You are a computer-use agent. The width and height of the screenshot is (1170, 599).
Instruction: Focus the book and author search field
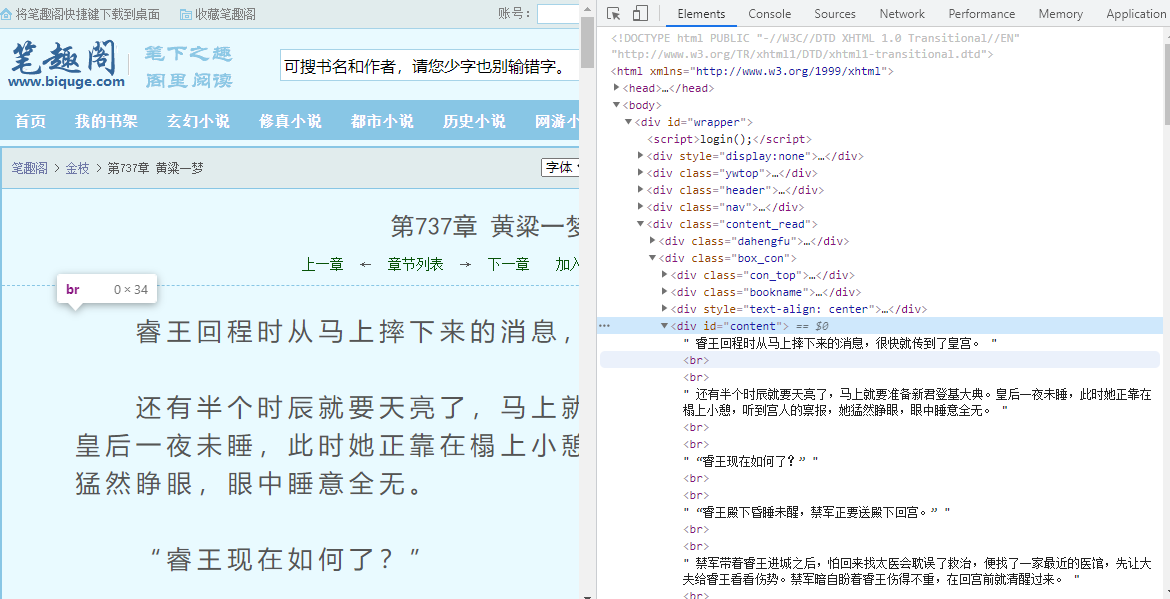[430, 67]
